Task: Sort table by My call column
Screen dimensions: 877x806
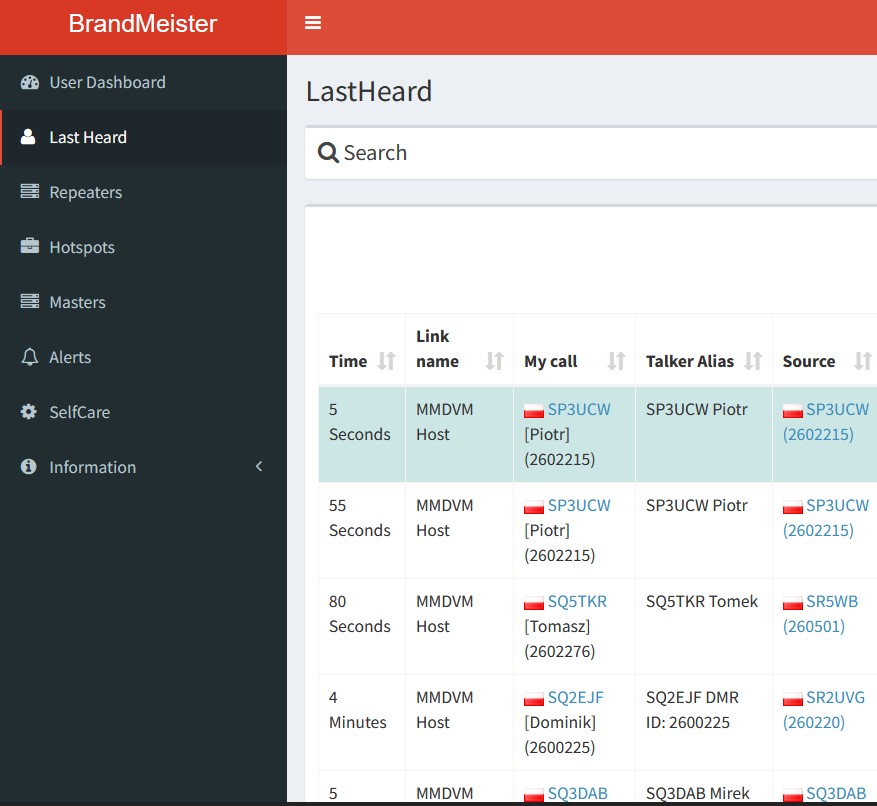Action: 616,361
